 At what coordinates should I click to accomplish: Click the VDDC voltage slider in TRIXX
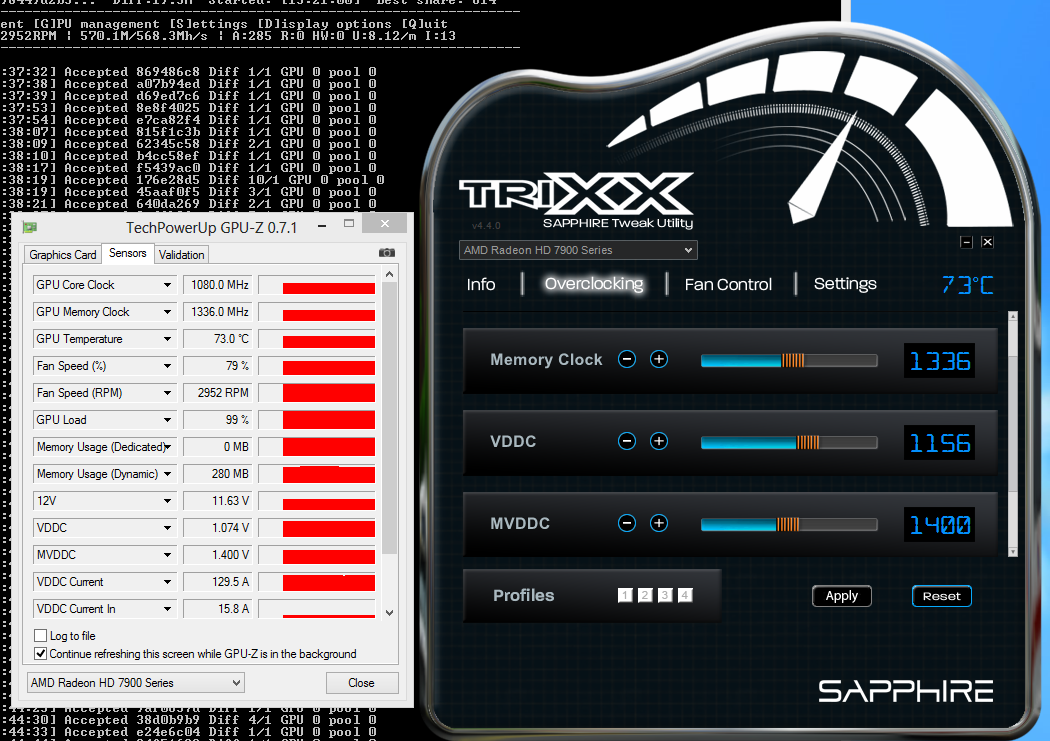click(x=789, y=442)
